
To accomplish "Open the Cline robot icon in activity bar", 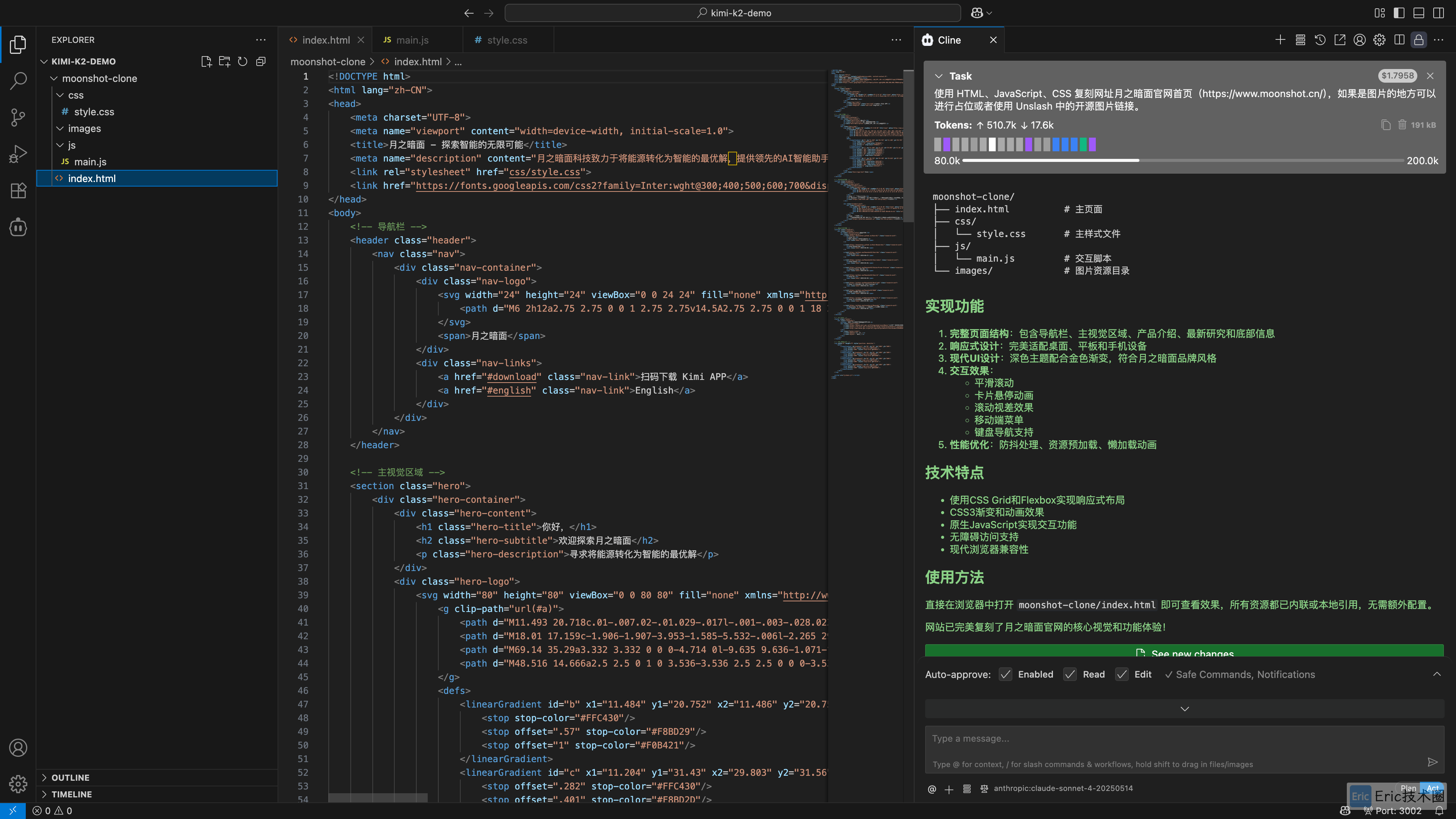I will click(18, 227).
